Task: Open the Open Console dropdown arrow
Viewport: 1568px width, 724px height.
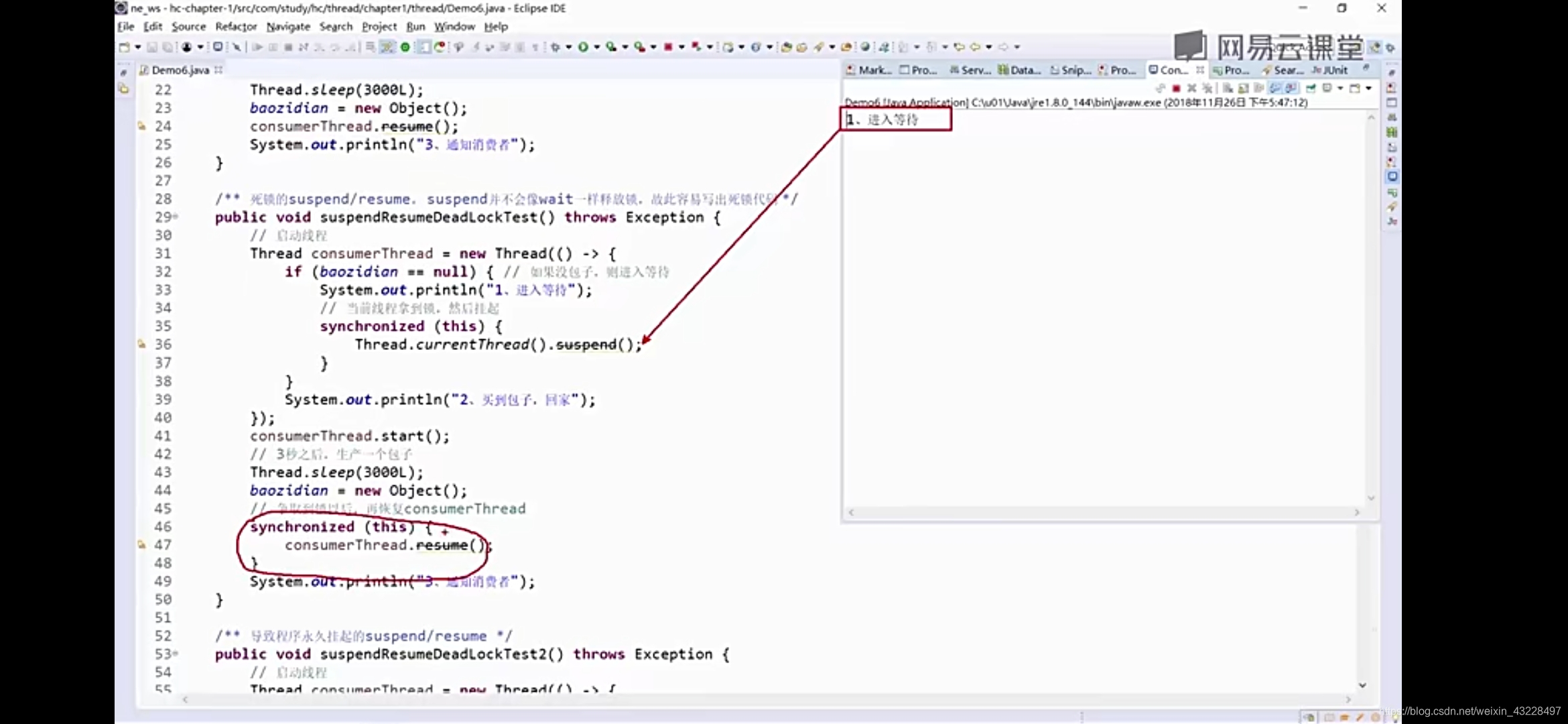Action: click(x=1369, y=88)
